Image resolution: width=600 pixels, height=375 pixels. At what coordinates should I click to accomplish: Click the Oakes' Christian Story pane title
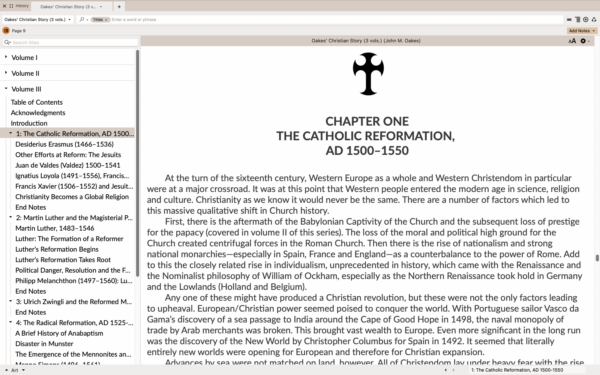pyautogui.click(x=366, y=41)
